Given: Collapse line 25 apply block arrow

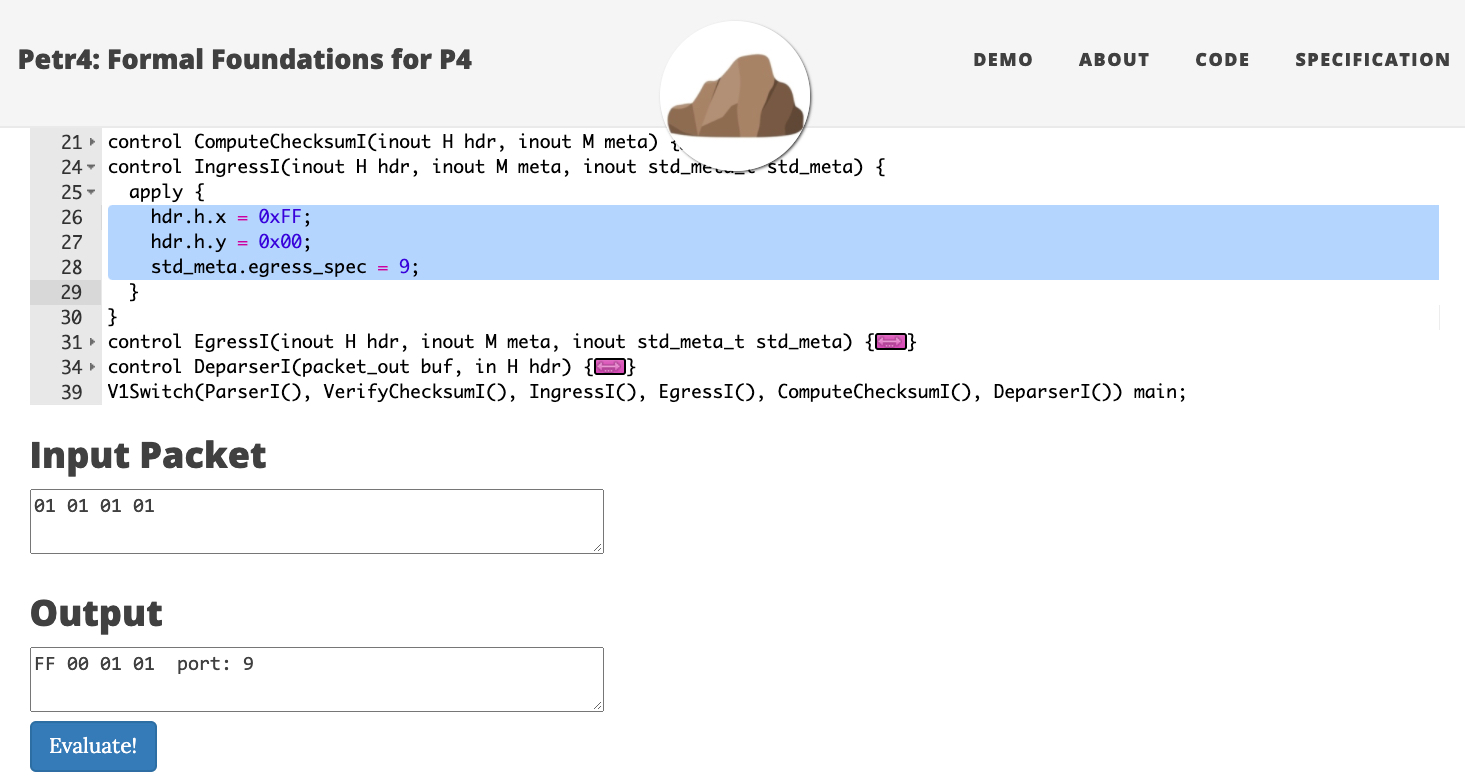Looking at the screenshot, I should (x=92, y=192).
